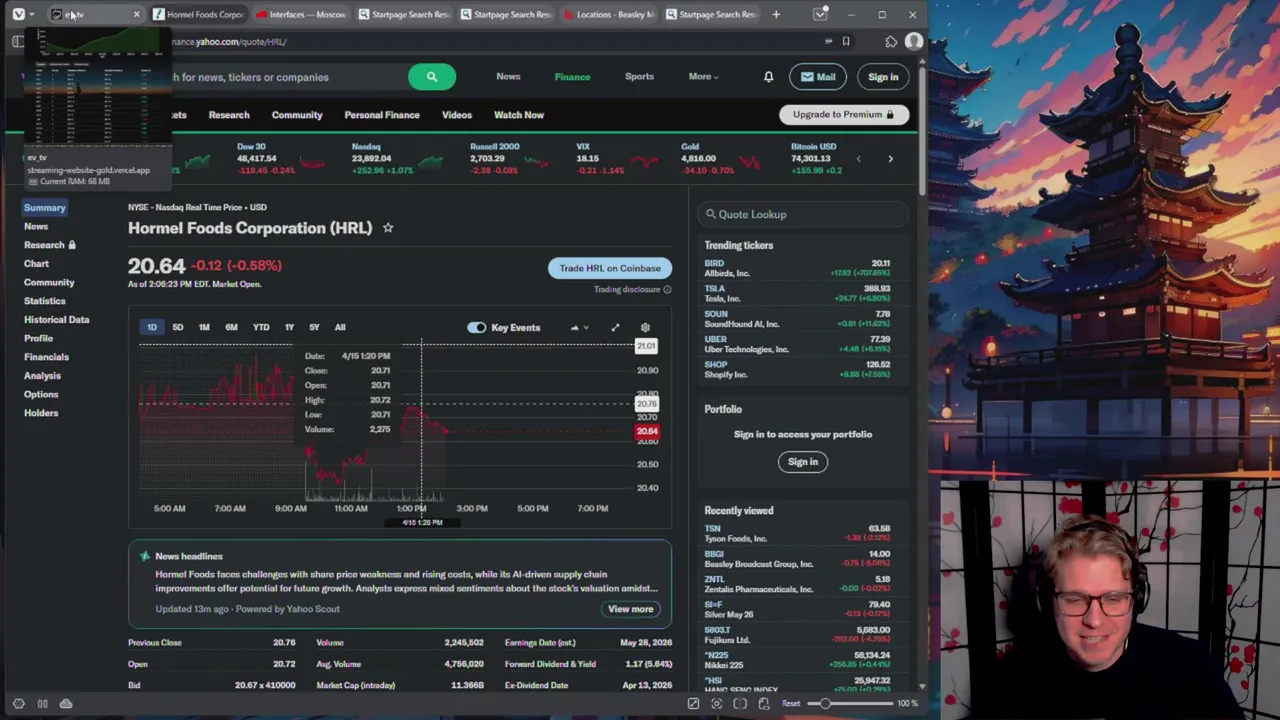The height and width of the screenshot is (720, 1280).
Task: Click the Quote Lookup field
Action: 803,214
